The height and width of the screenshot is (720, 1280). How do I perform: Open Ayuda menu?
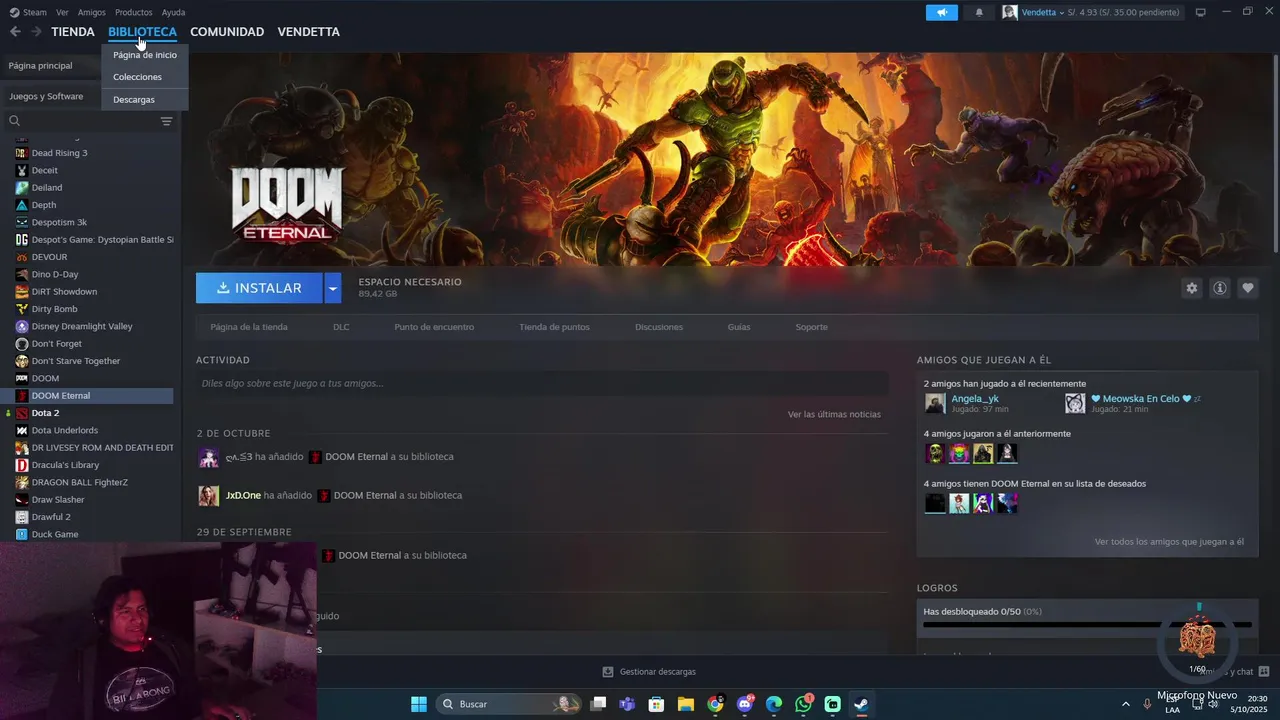(173, 12)
